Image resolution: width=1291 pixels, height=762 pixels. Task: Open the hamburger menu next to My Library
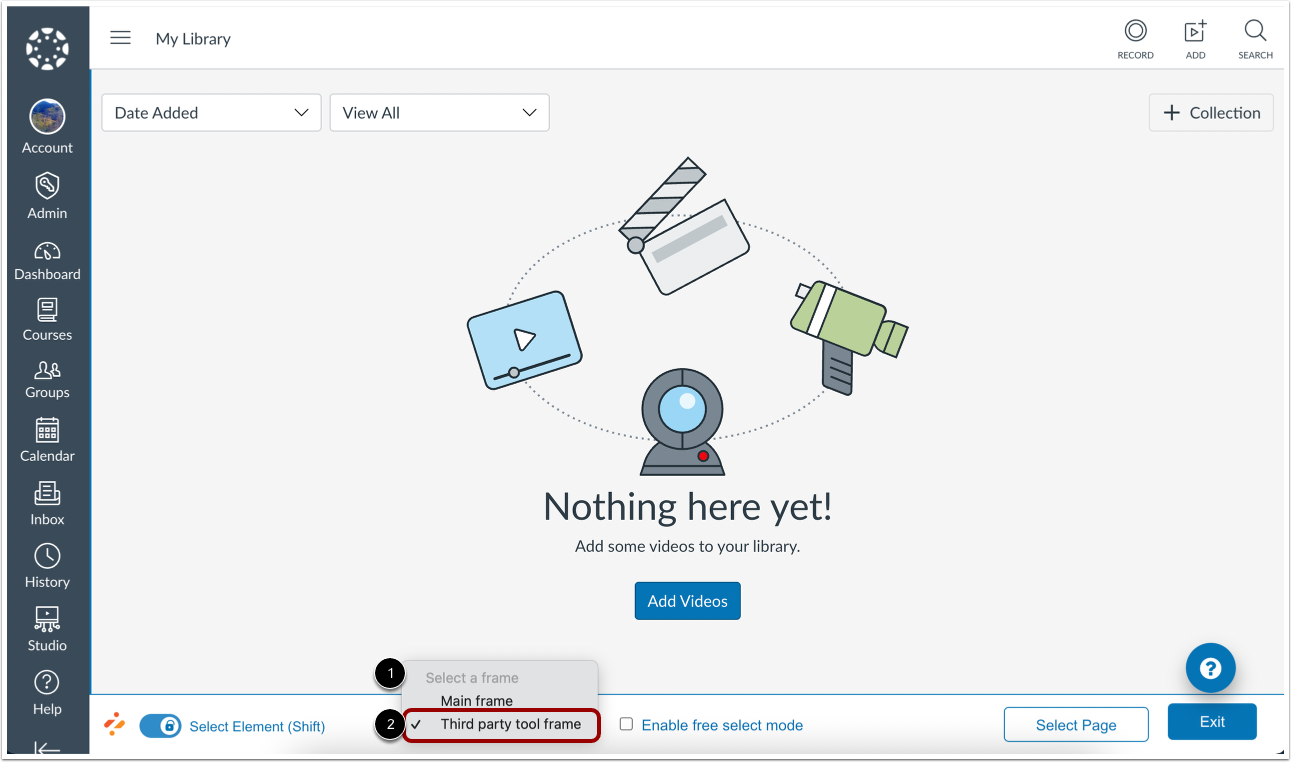[x=120, y=37]
